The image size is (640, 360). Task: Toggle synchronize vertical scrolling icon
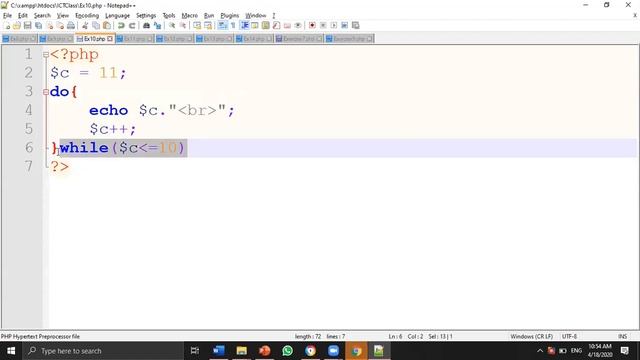(197, 25)
